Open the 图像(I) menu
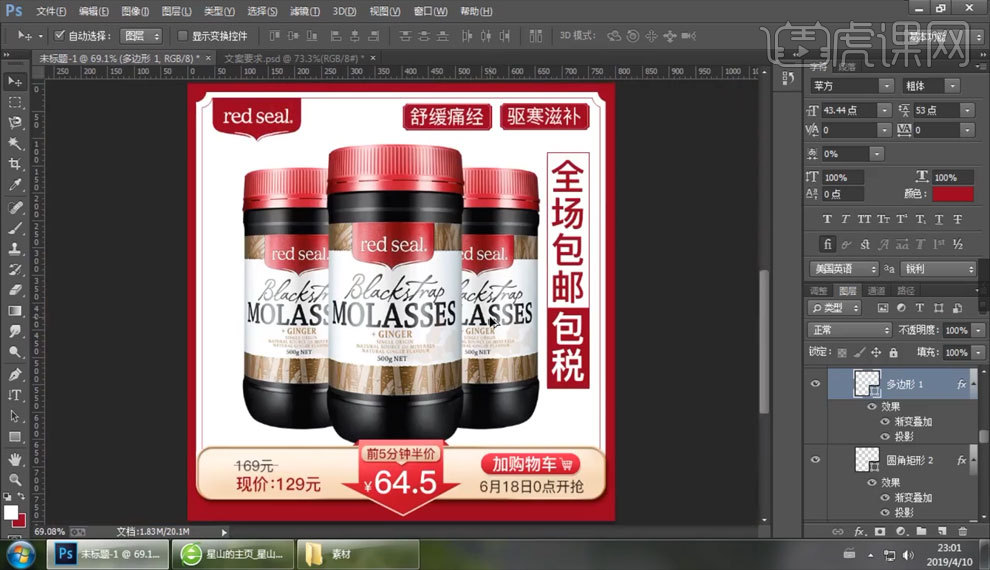The height and width of the screenshot is (570, 990). pyautogui.click(x=134, y=11)
